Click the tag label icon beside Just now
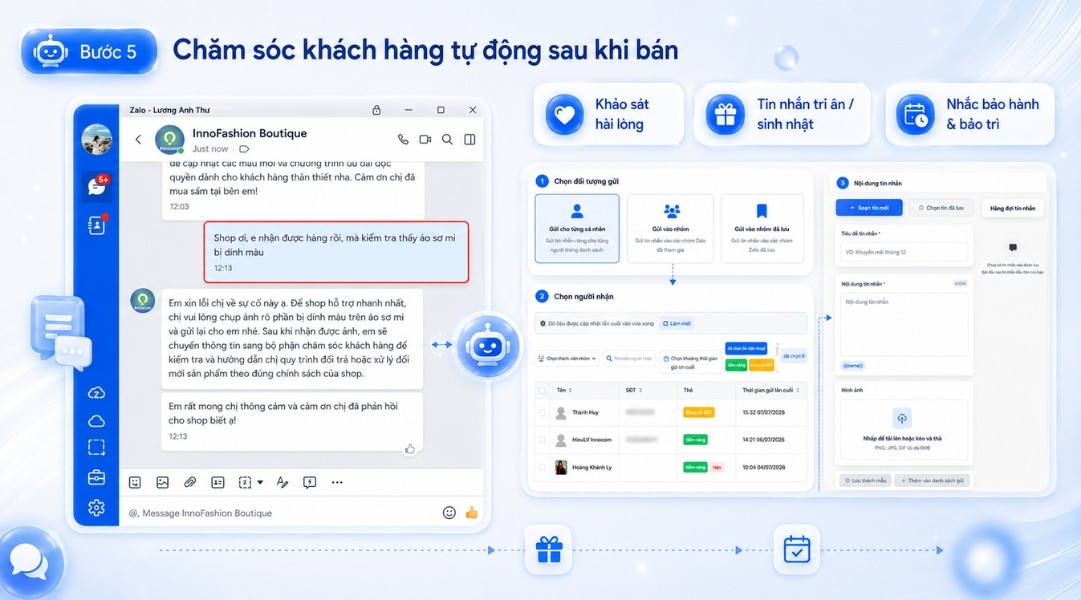This screenshot has height=600, width=1081. 244,149
